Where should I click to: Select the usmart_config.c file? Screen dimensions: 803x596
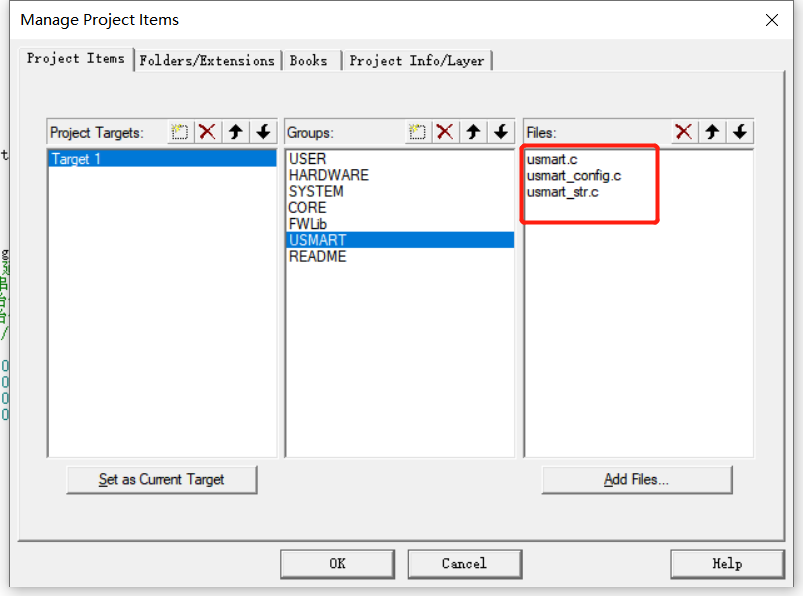coord(574,176)
